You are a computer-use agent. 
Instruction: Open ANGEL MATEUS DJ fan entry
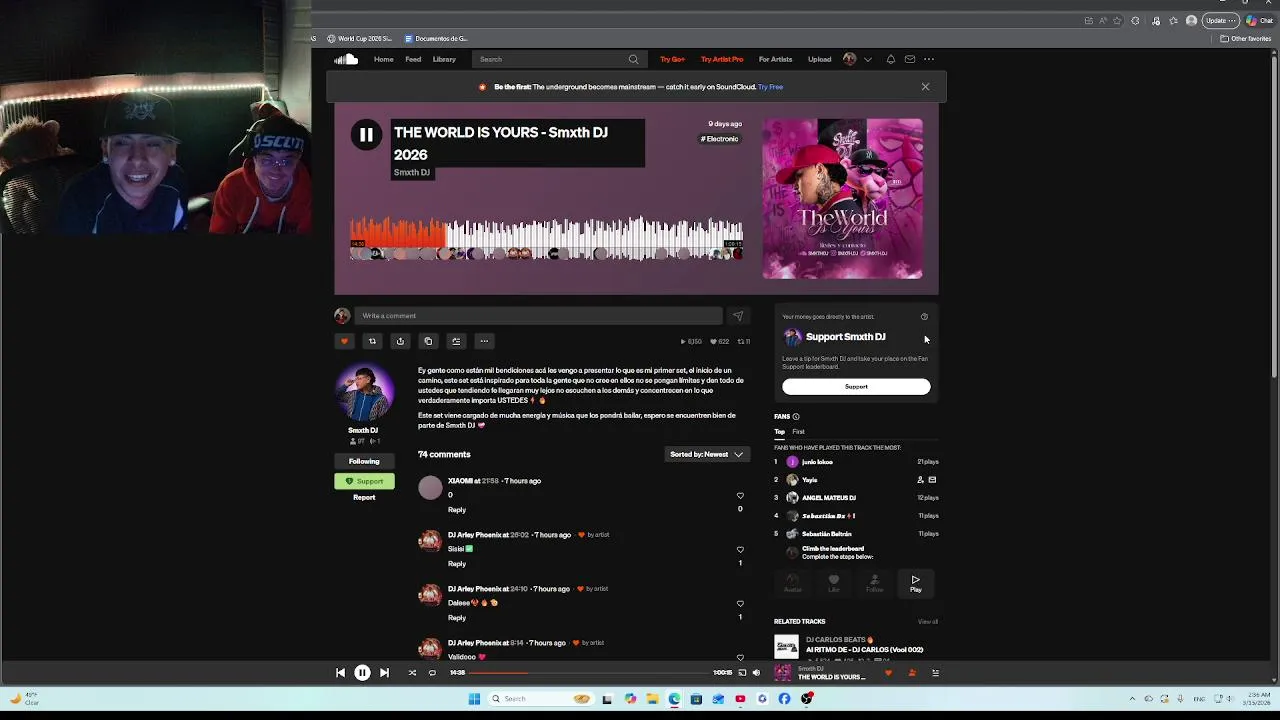click(x=829, y=498)
